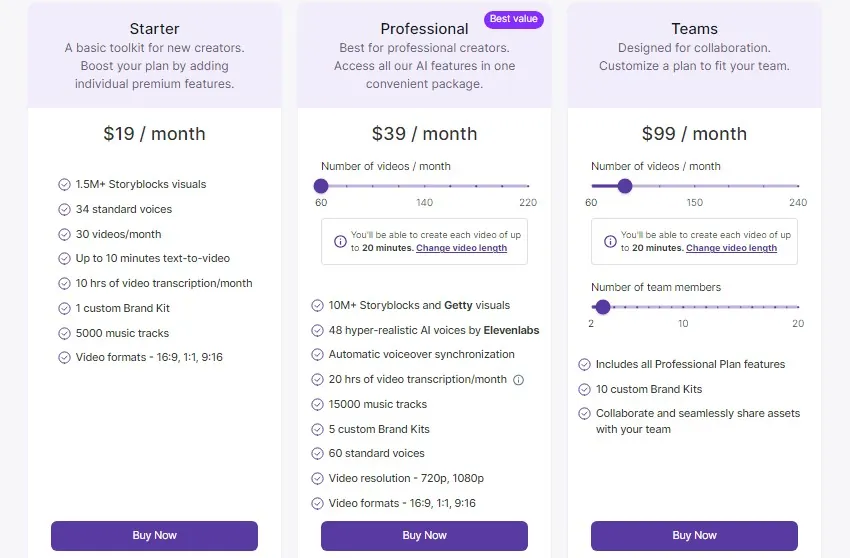Click Teams videos per month slider handle
Viewport: 850px width, 558px height.
click(x=625, y=186)
